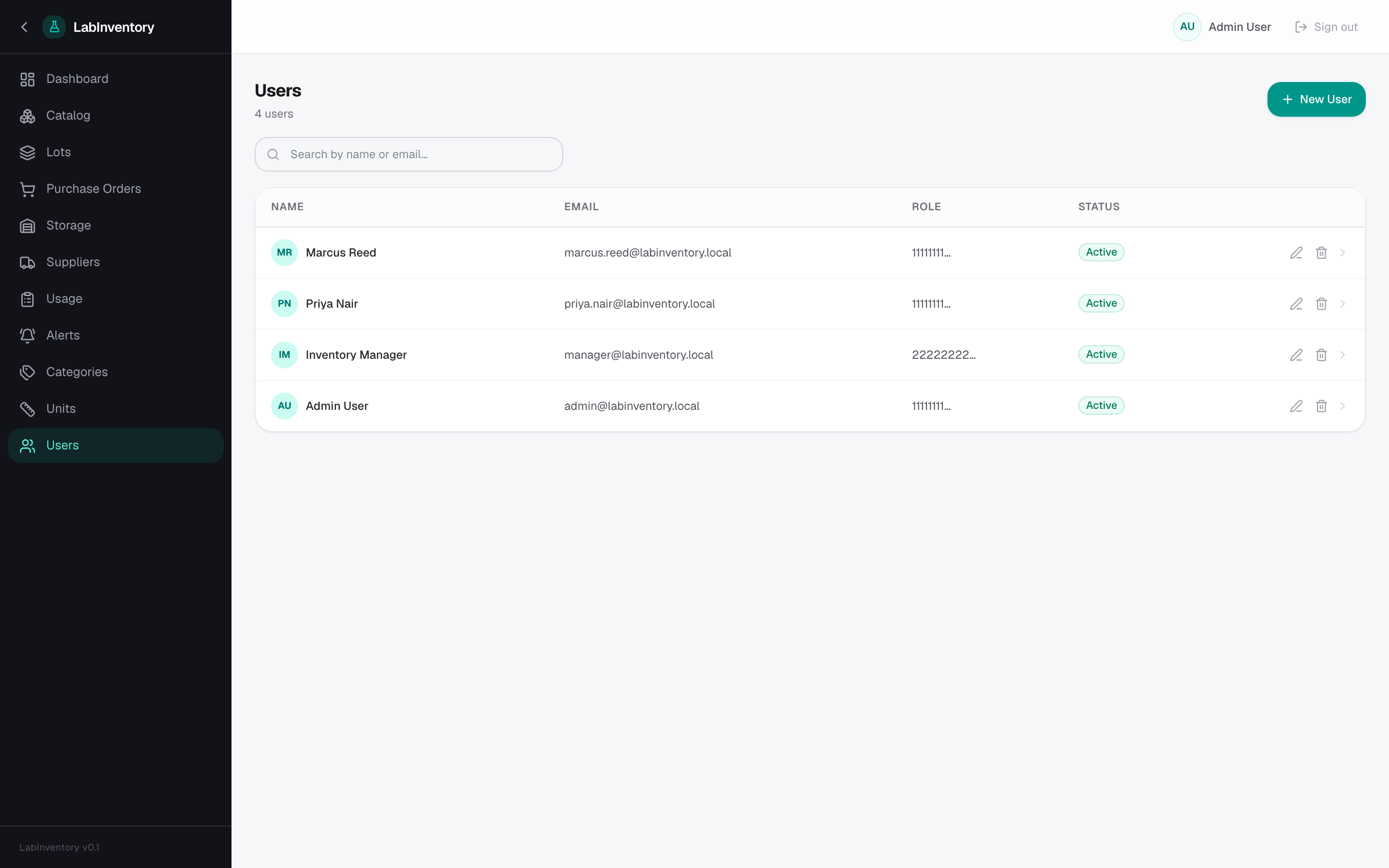The width and height of the screenshot is (1389, 868).
Task: Click the NAME column header
Action: tap(287, 207)
